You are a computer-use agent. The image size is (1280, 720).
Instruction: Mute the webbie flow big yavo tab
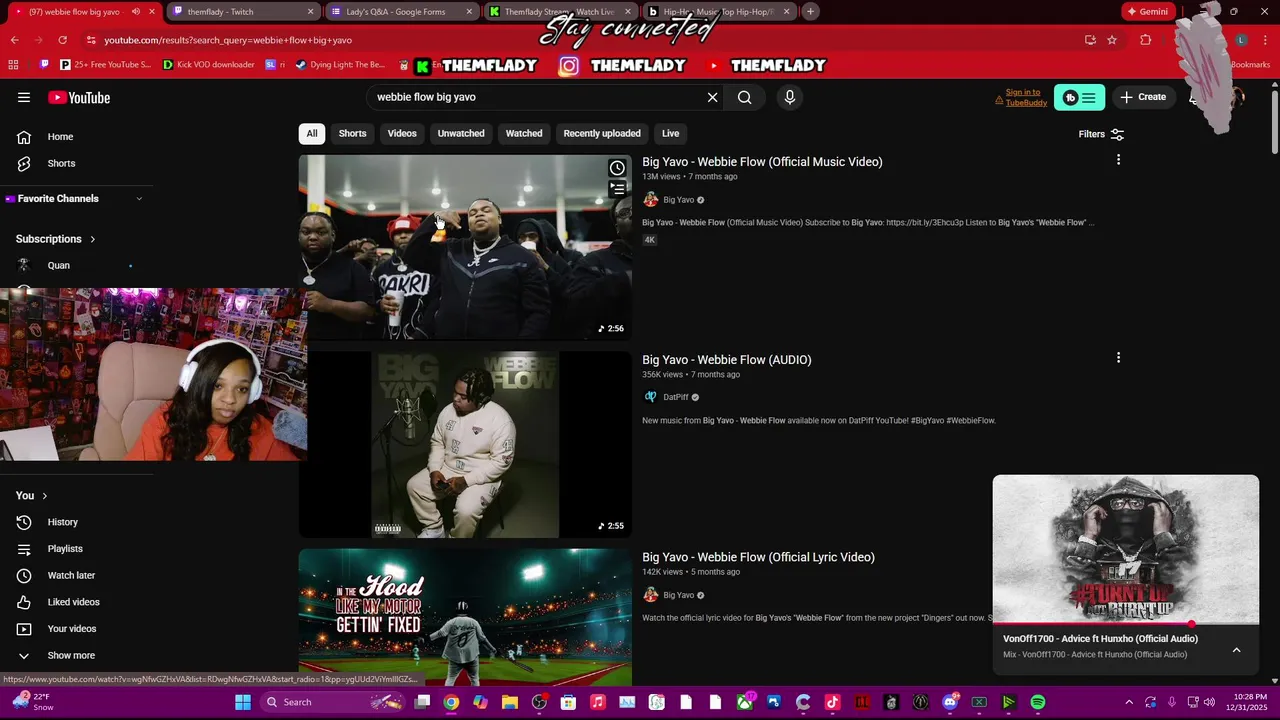pos(135,12)
